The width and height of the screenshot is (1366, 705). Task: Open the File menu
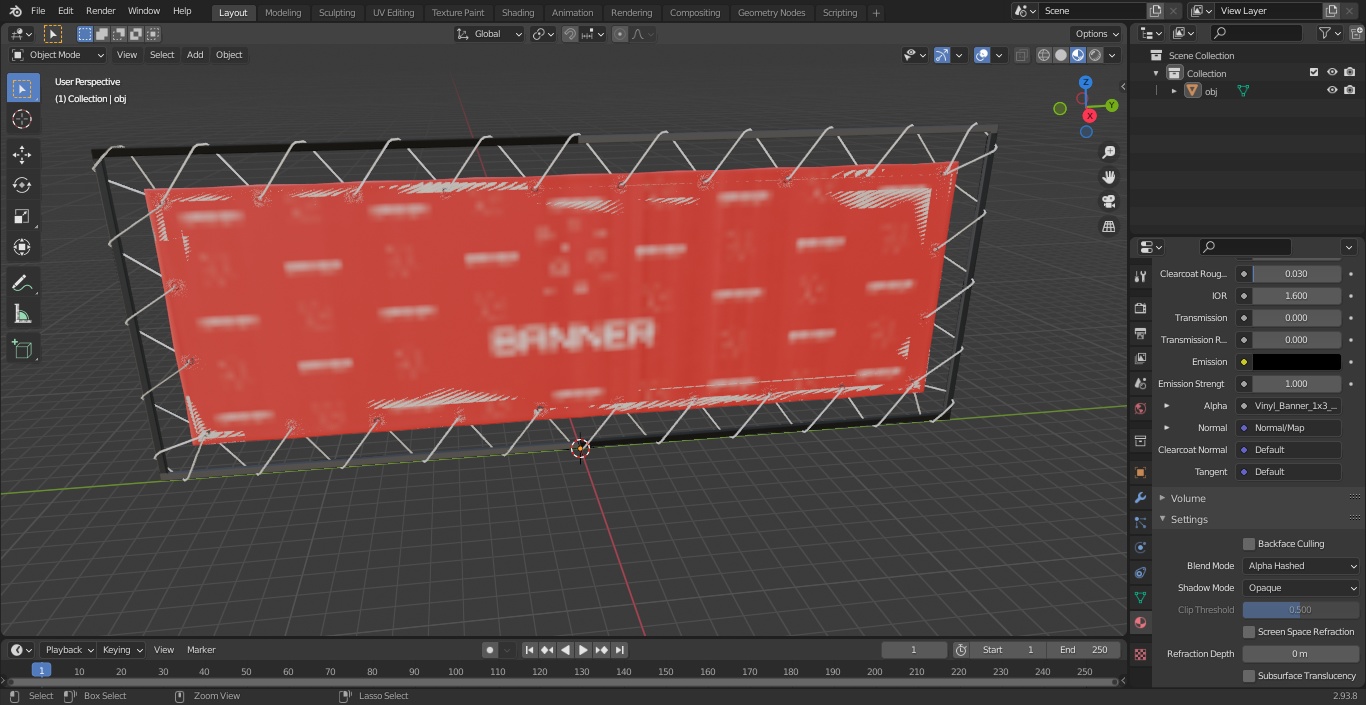pyautogui.click(x=38, y=11)
